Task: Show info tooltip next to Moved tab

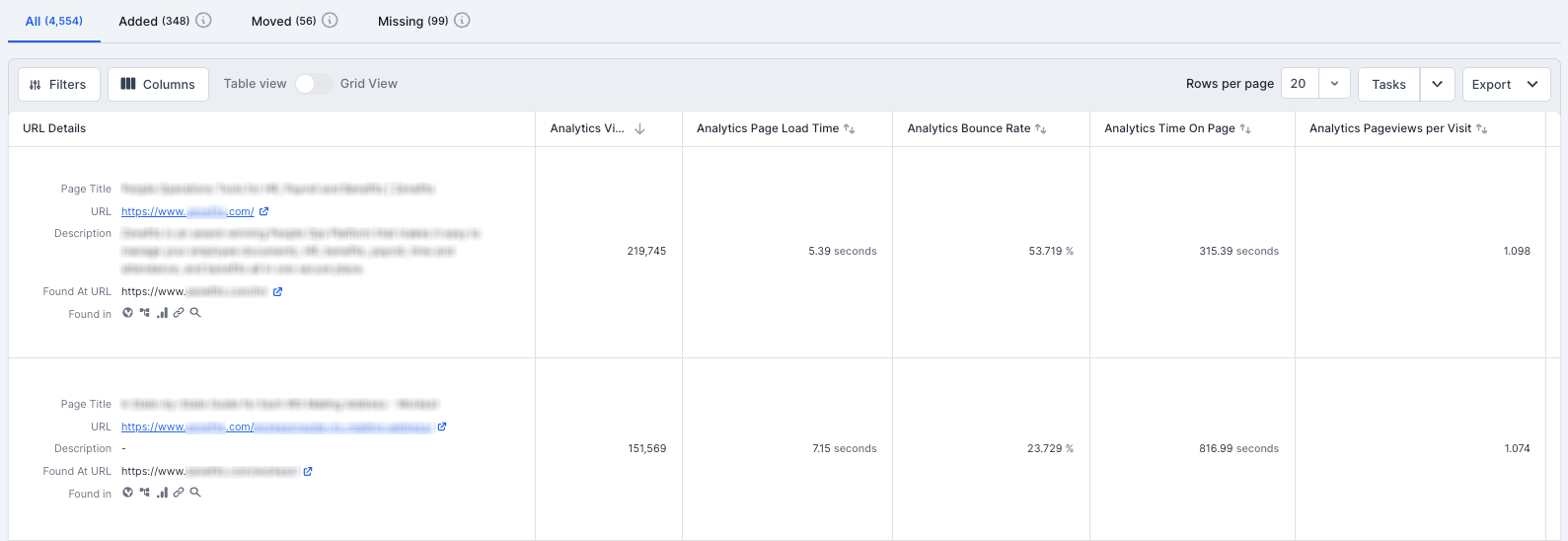Action: (x=331, y=21)
